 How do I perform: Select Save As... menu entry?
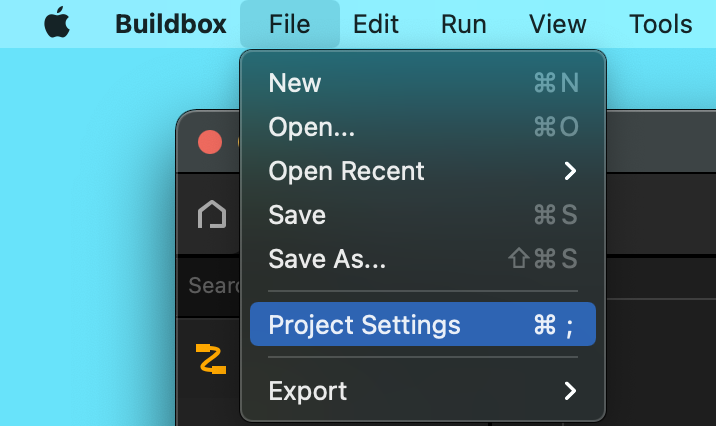(x=423, y=259)
